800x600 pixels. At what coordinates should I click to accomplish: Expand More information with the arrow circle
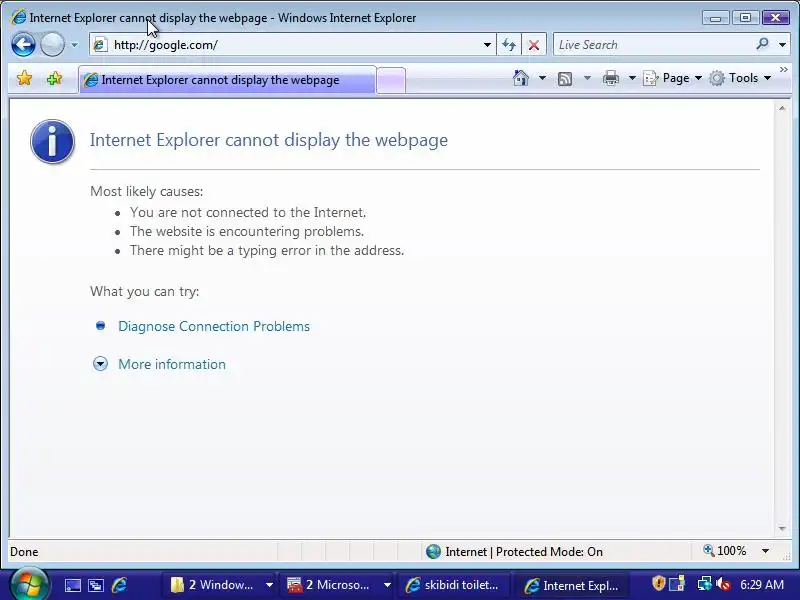point(101,364)
